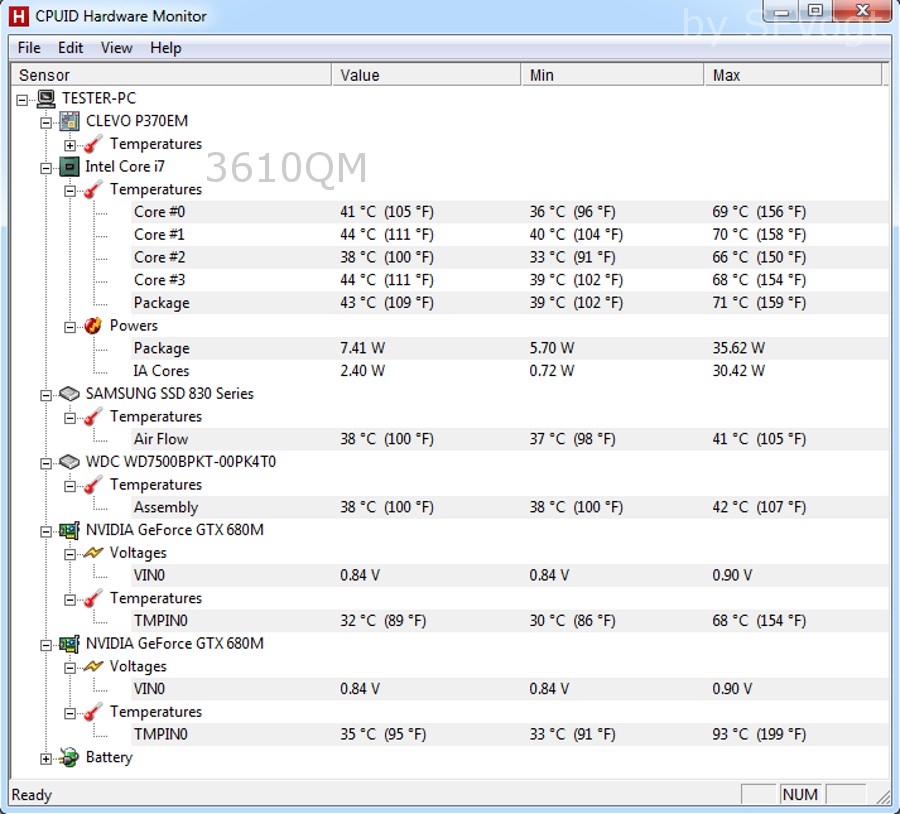Viewport: 900px width, 814px height.
Task: Click thermometer icon of second GTX 680M
Action: coord(93,712)
